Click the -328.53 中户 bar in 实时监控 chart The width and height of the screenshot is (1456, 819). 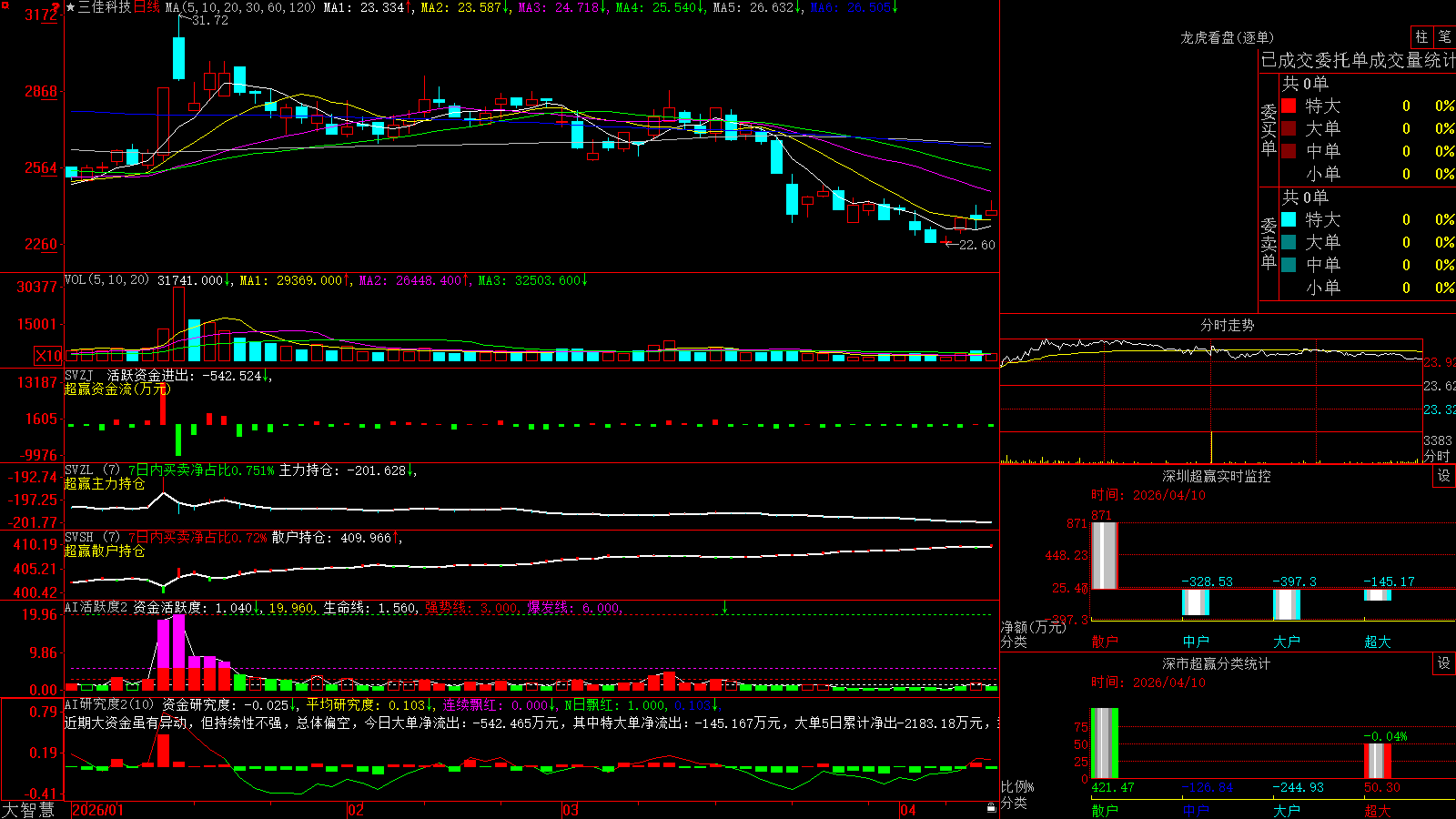point(1196,602)
